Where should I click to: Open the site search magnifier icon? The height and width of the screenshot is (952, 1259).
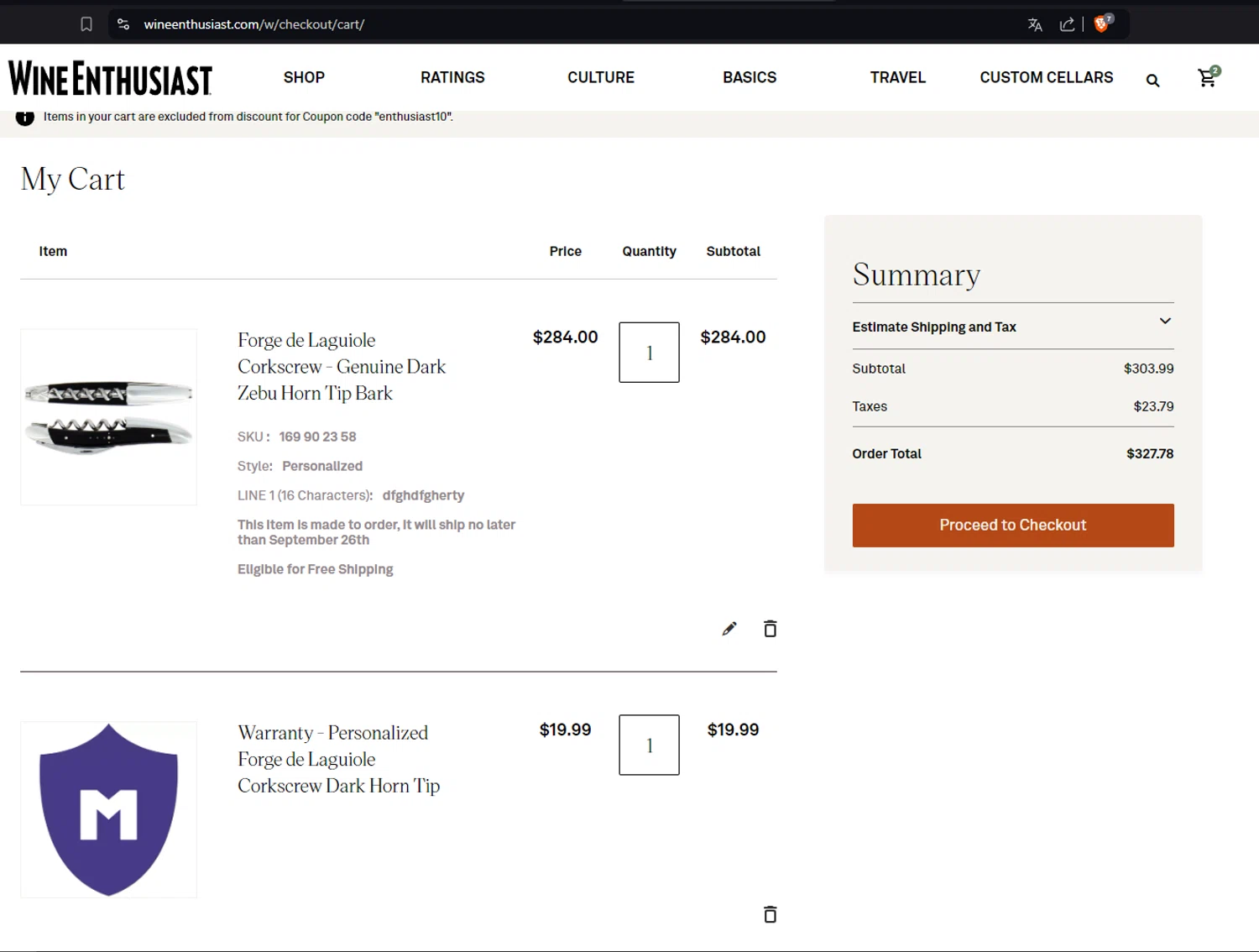click(1152, 81)
